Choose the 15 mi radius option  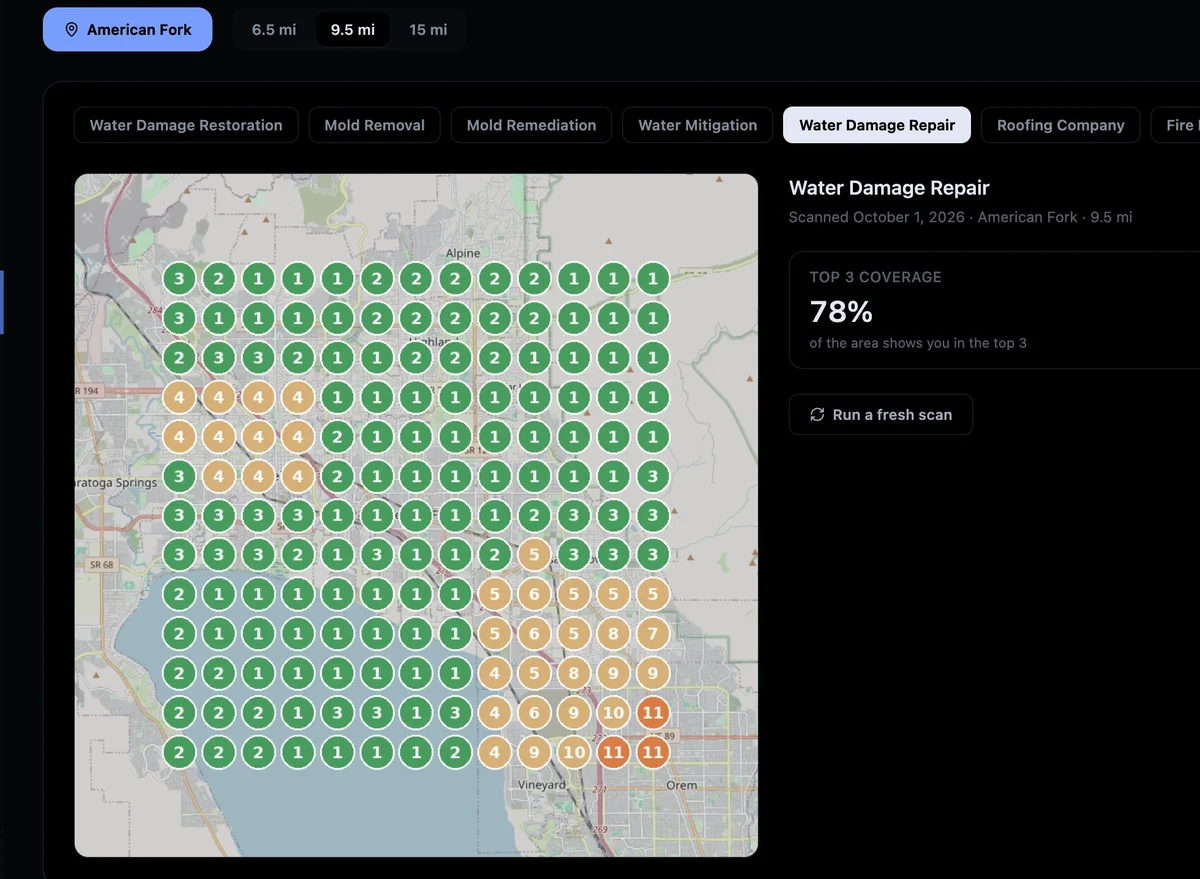pos(428,30)
